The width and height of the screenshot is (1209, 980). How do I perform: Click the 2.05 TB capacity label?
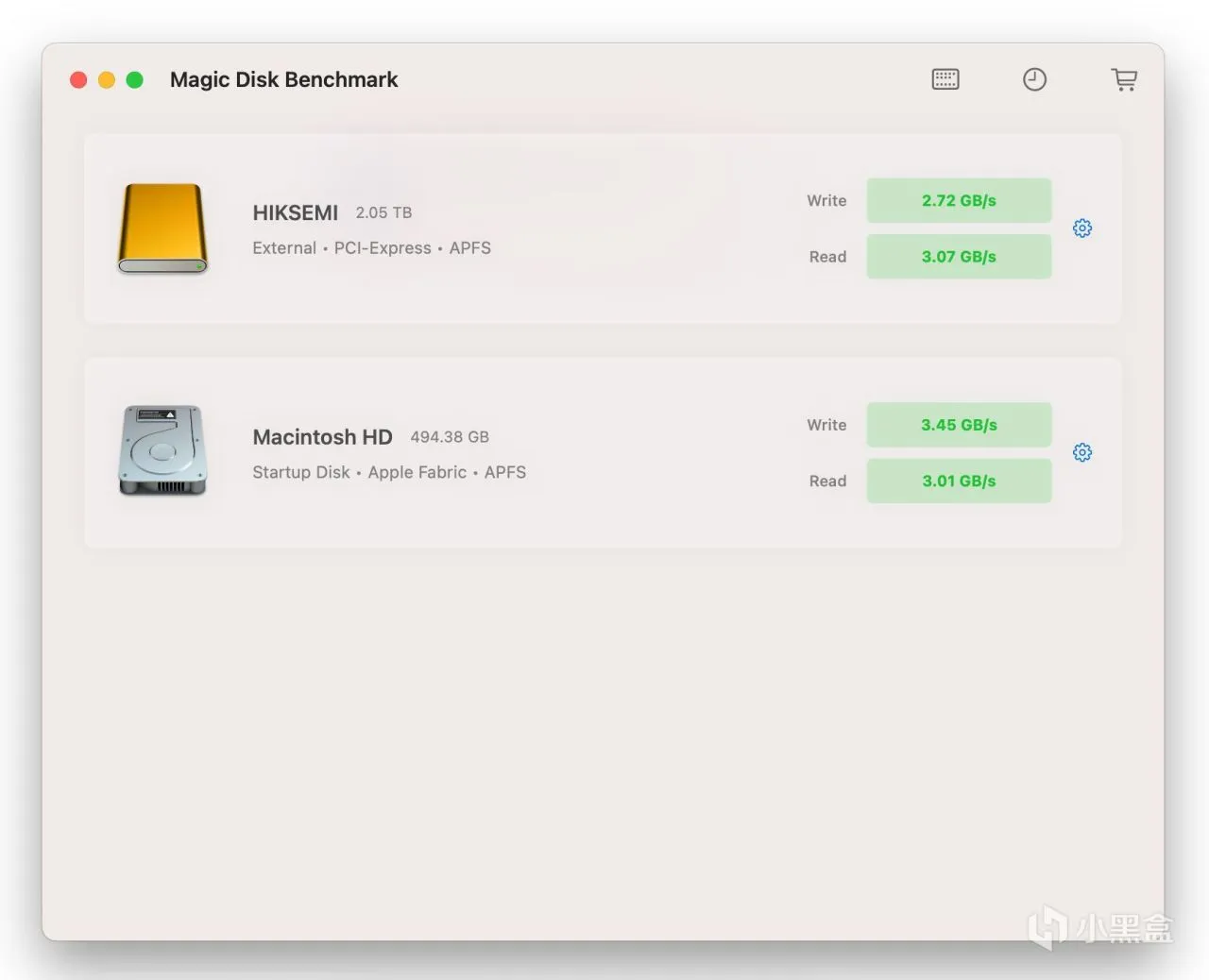tap(383, 212)
